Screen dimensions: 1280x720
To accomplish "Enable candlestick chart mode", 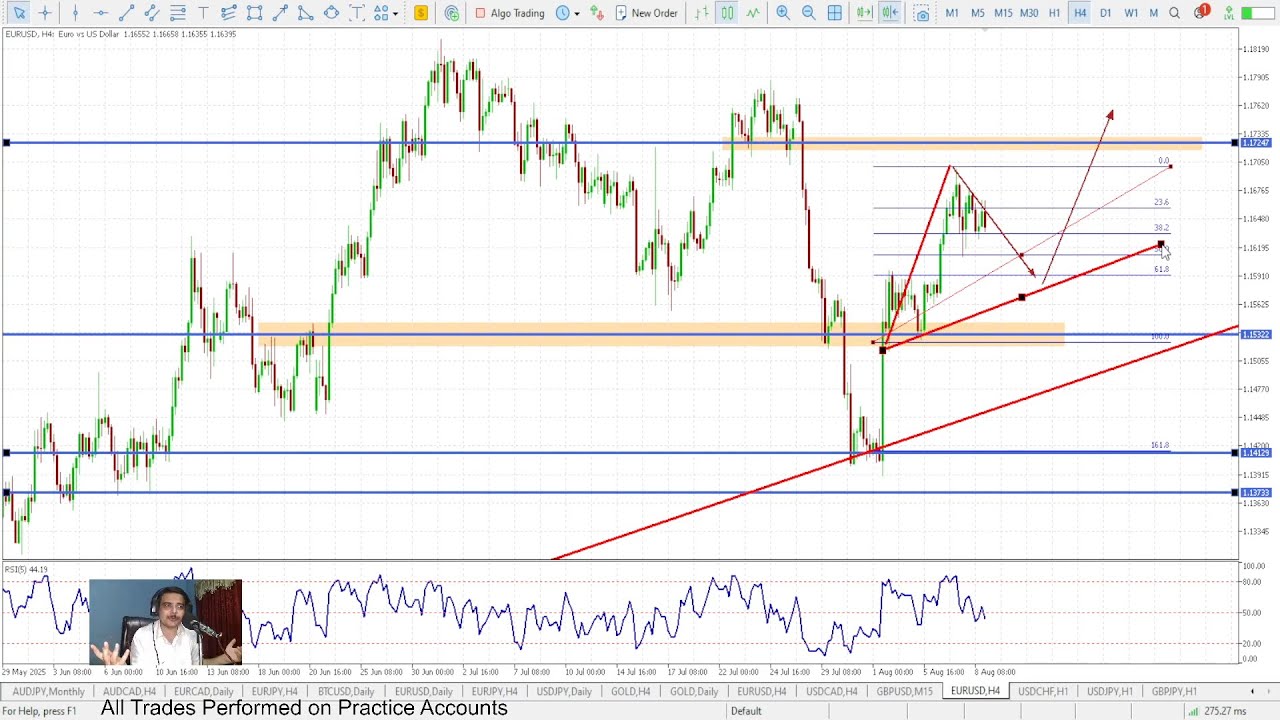I will 727,13.
